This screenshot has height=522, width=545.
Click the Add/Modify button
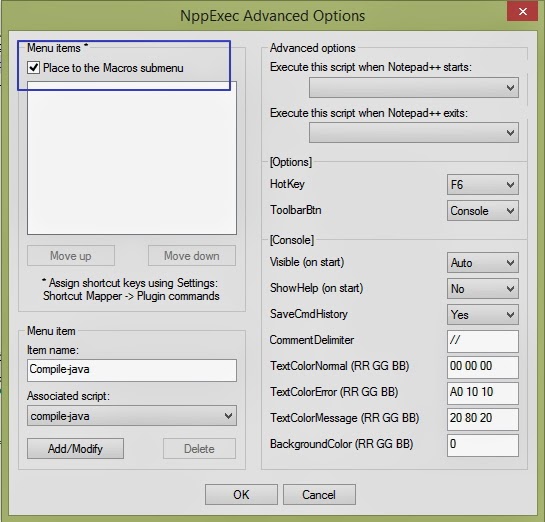click(75, 449)
